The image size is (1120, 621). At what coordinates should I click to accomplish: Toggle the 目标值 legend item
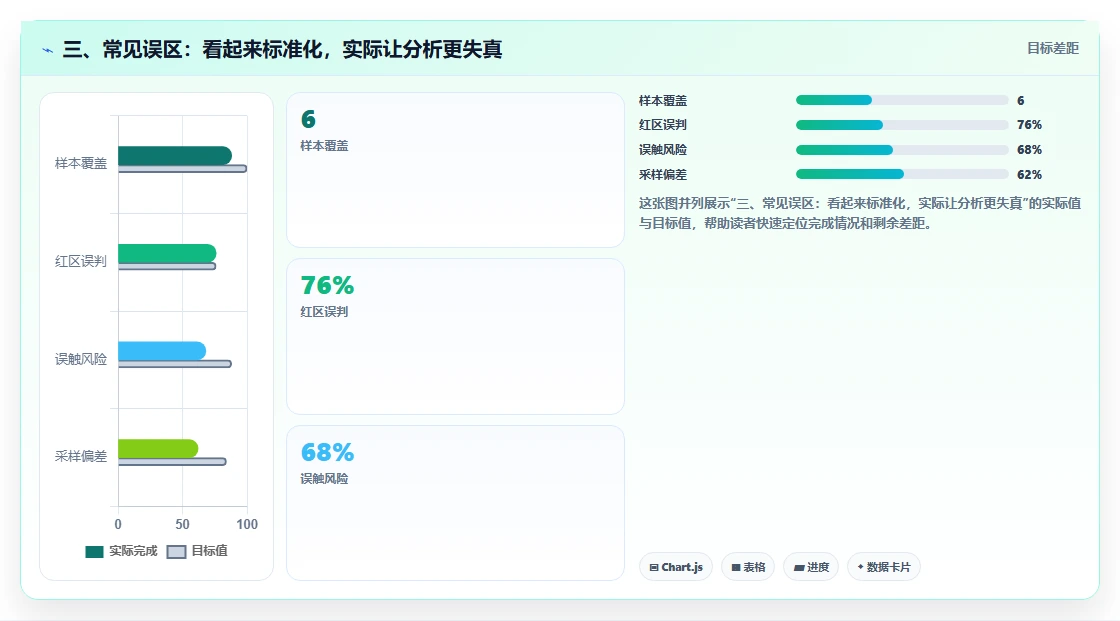point(197,551)
